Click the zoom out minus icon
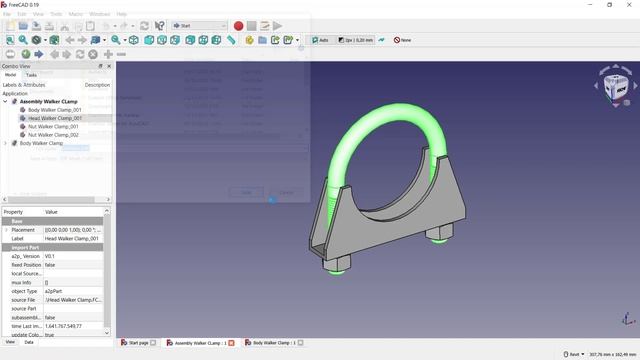This screenshot has height=360, width=640. click(121, 54)
